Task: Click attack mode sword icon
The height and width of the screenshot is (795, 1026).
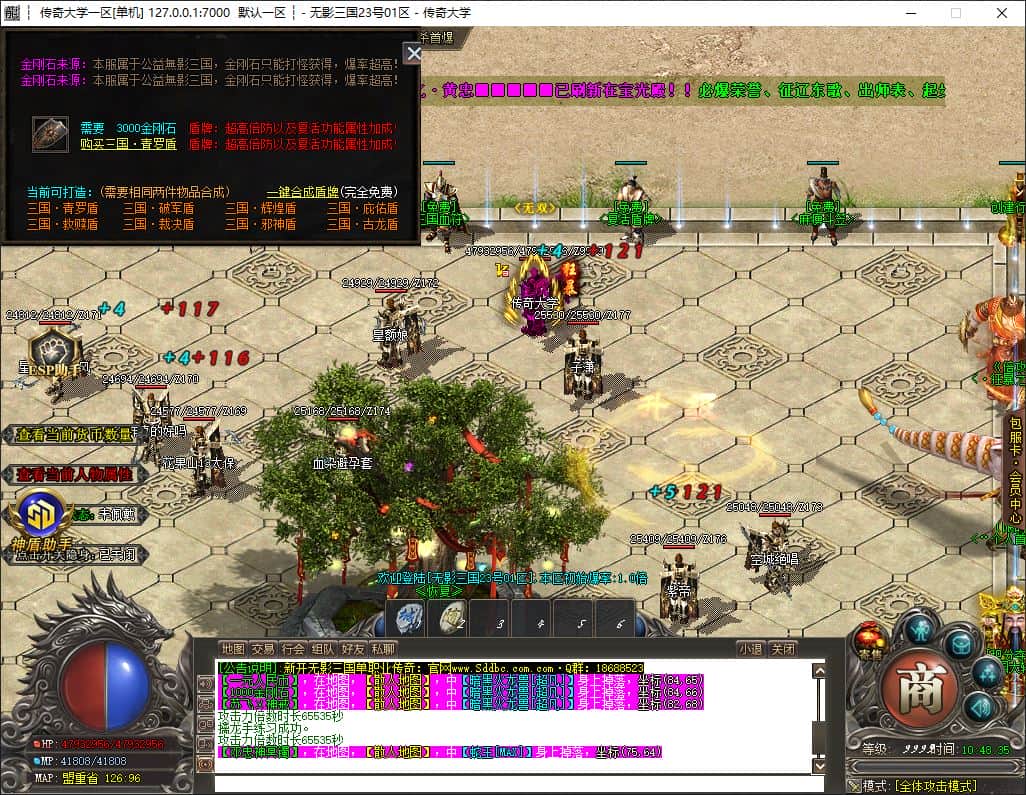Action: pyautogui.click(x=853, y=786)
